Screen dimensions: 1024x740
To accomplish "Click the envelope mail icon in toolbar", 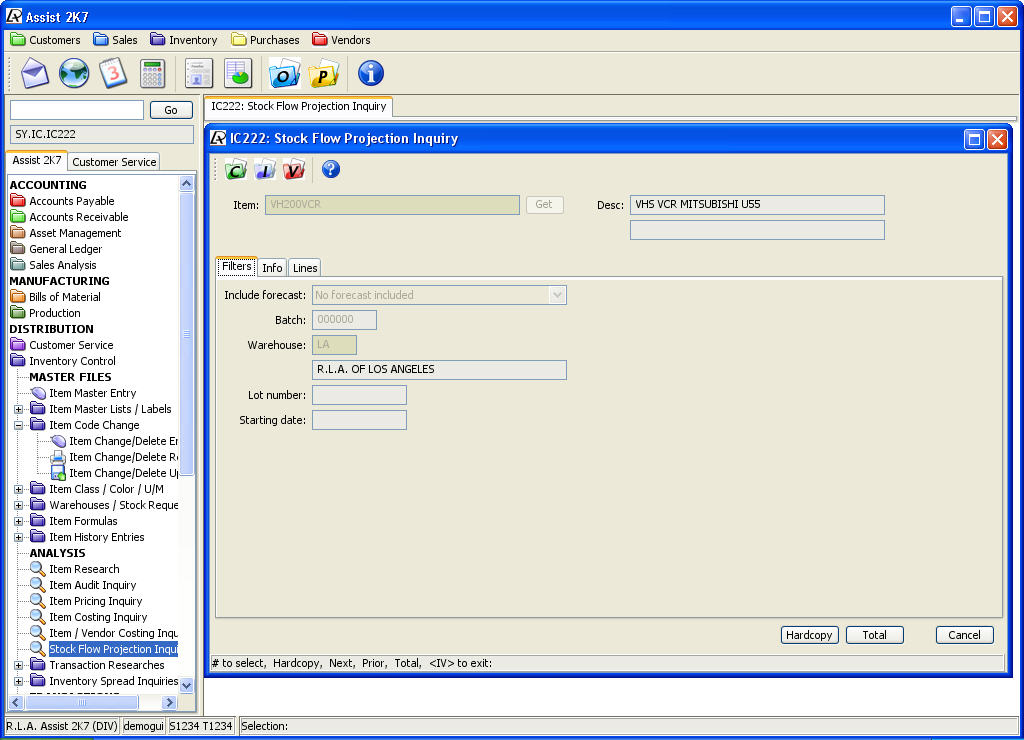I will click(x=35, y=73).
